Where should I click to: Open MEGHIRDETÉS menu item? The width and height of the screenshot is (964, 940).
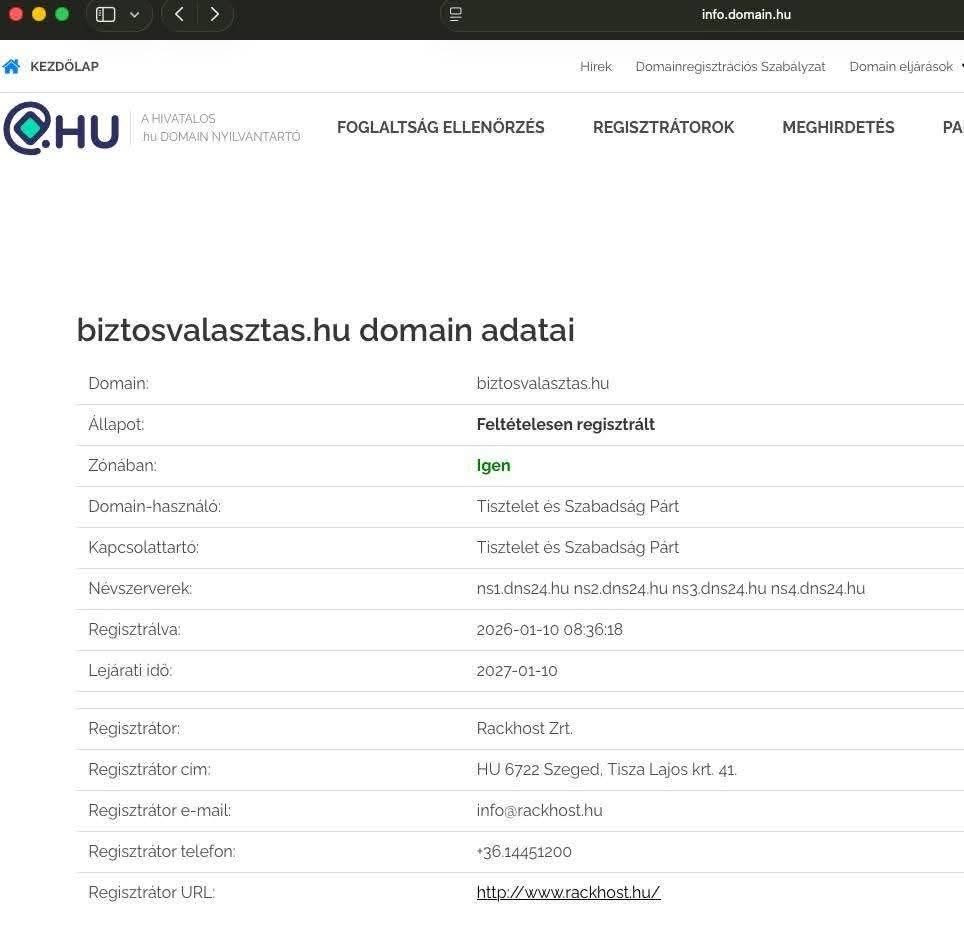point(838,127)
